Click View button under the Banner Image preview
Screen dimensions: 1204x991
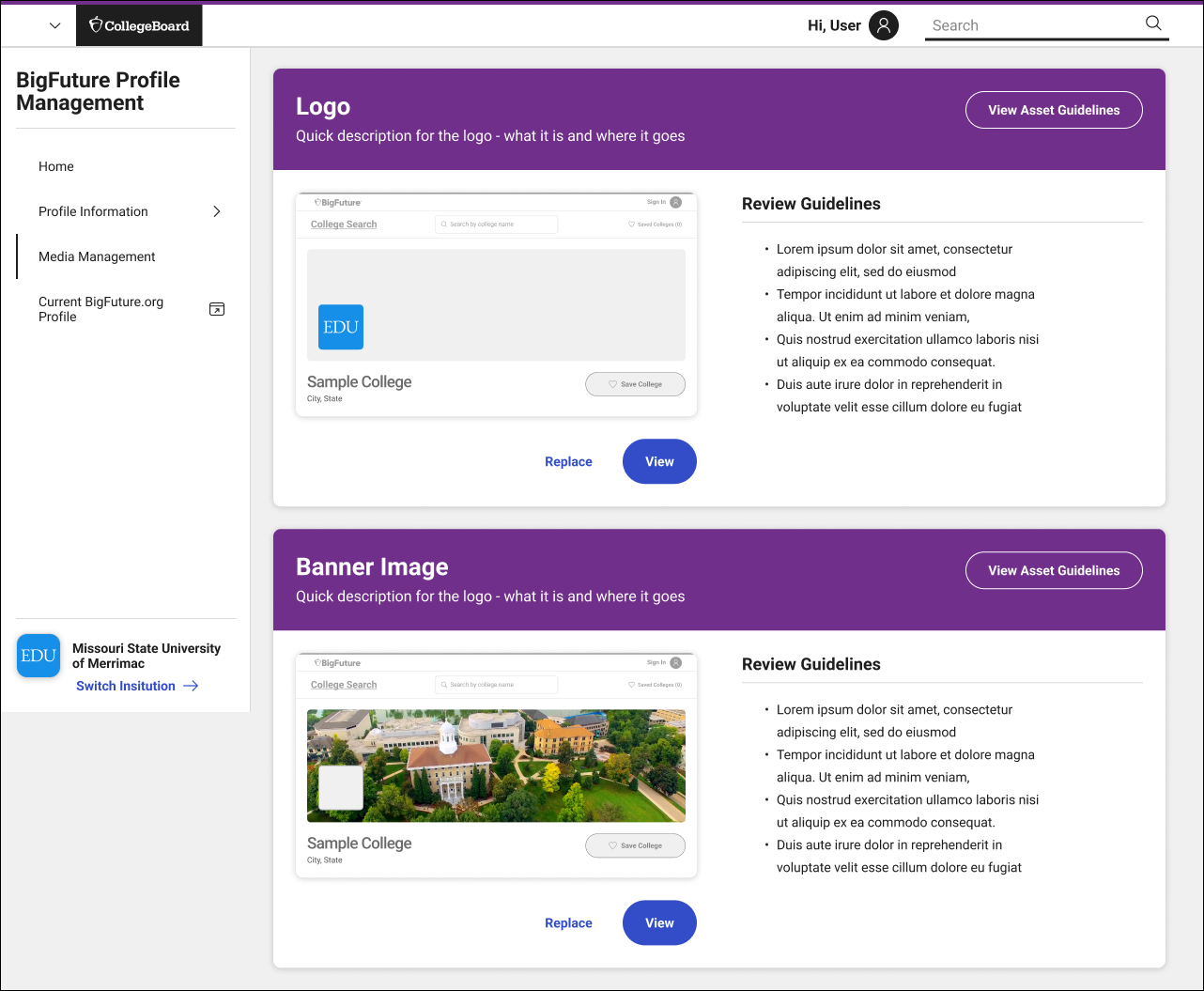tap(659, 922)
